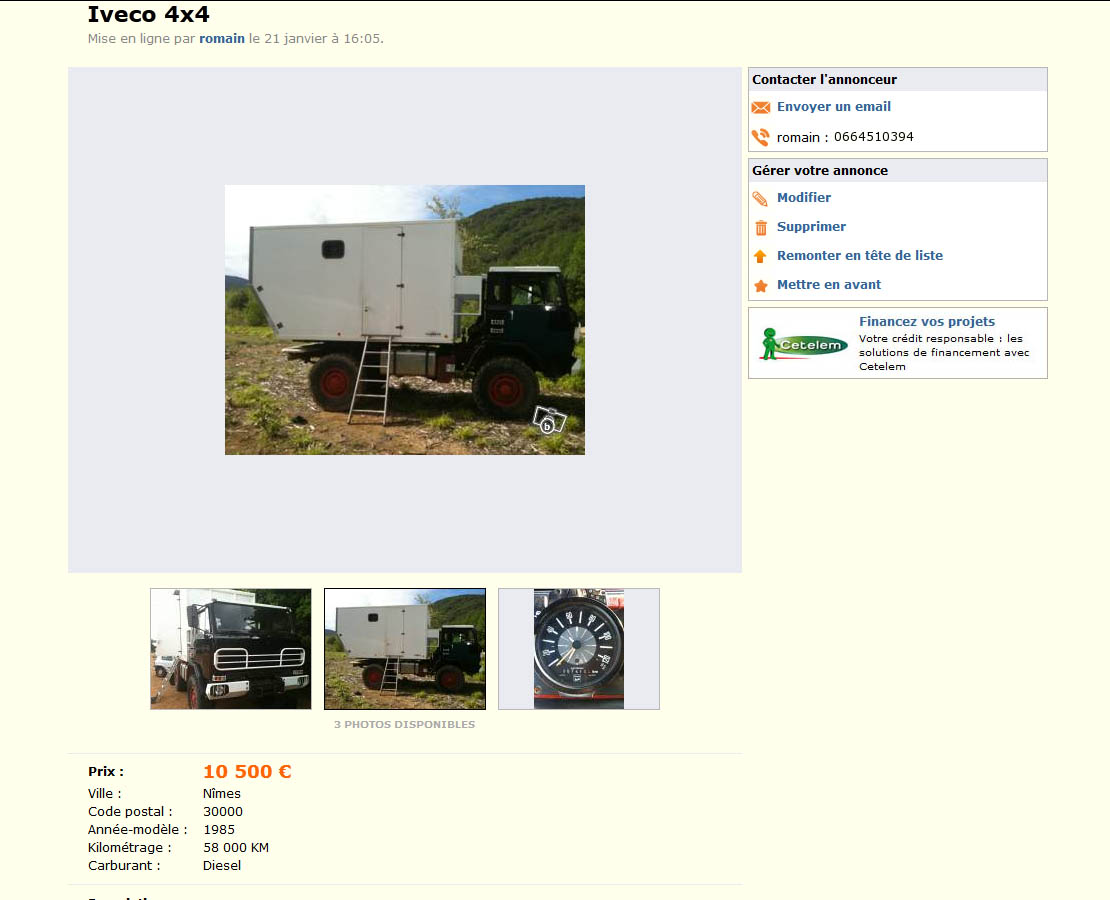Click the phone number 0664510394
The width and height of the screenshot is (1110, 900).
(874, 137)
